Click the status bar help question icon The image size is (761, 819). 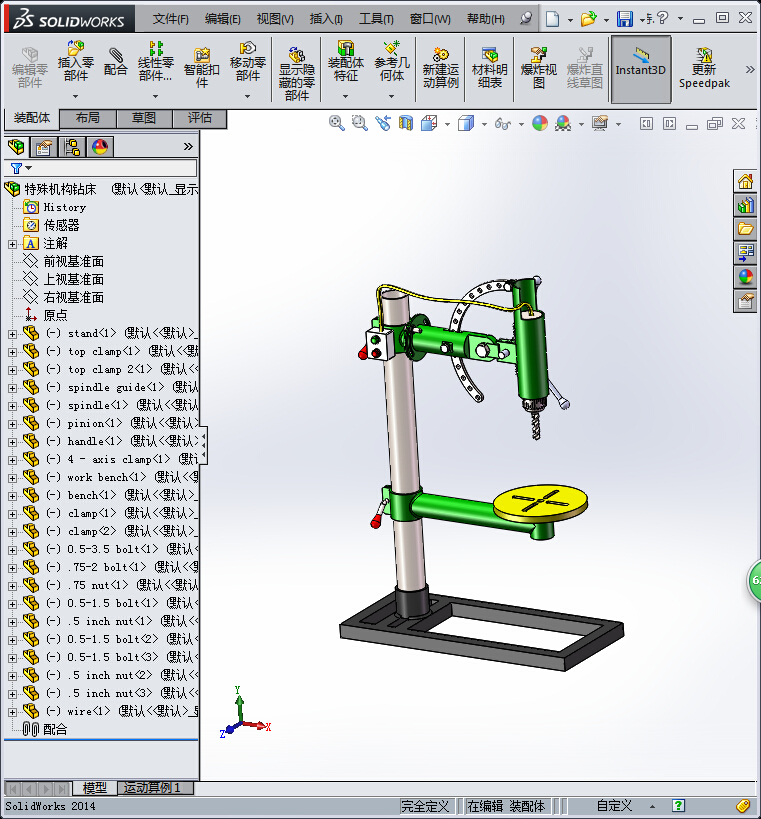pyautogui.click(x=678, y=806)
